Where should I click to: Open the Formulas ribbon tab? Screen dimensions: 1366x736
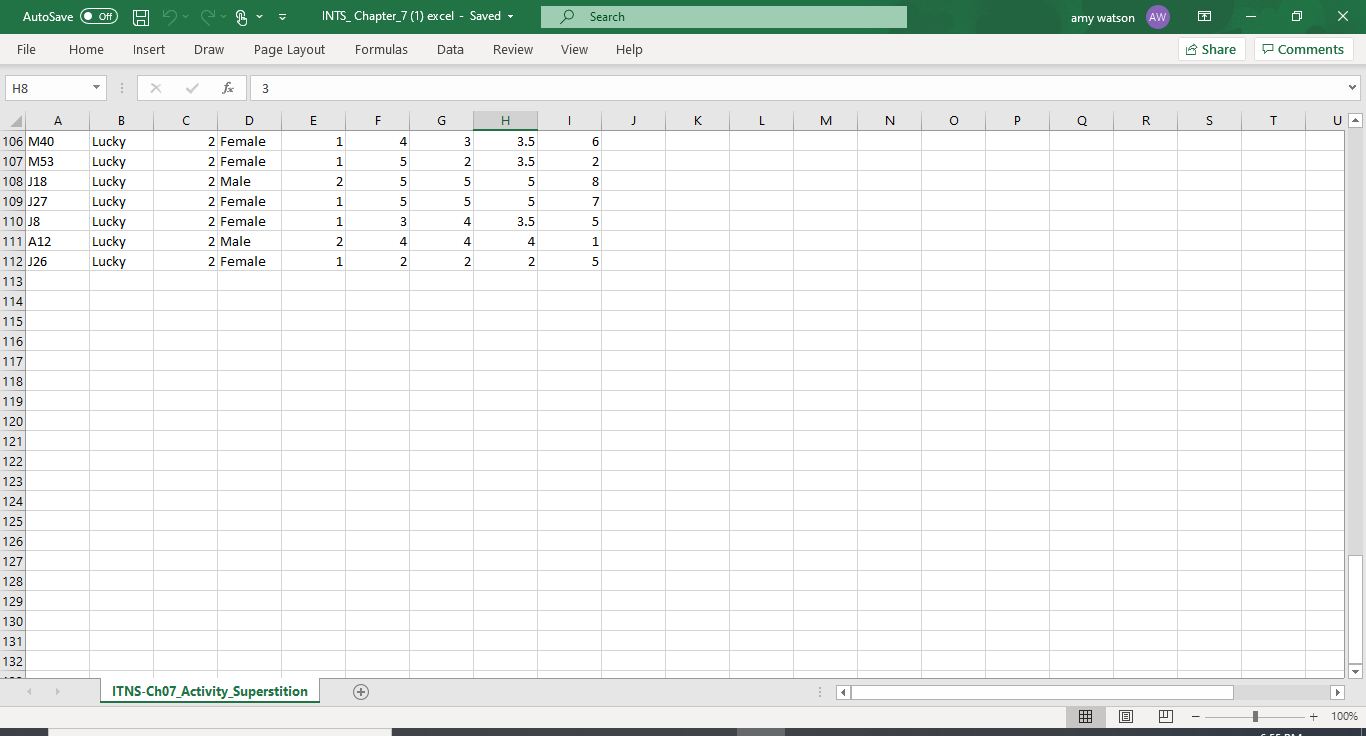[381, 49]
